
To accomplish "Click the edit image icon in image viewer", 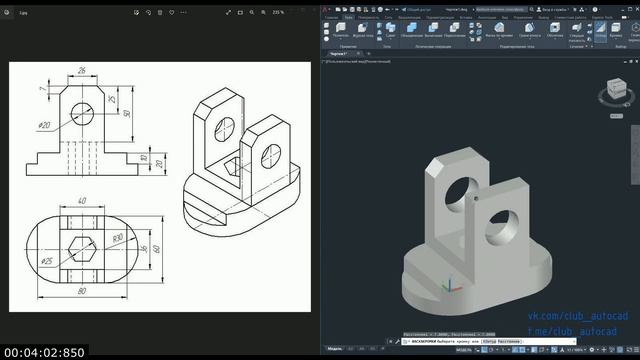I will point(136,13).
